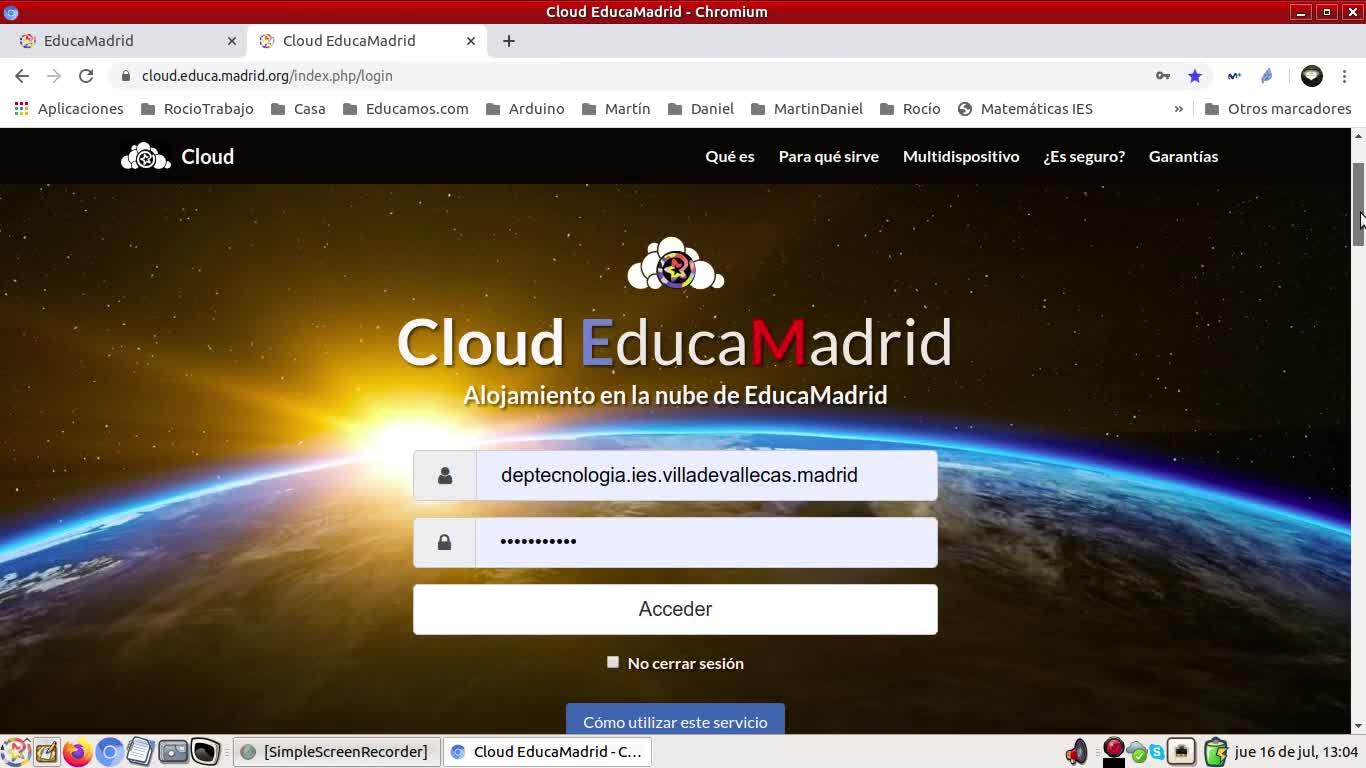Open the Aplicaciones apps grid shortcut
This screenshot has width=1366, height=768.
click(69, 109)
